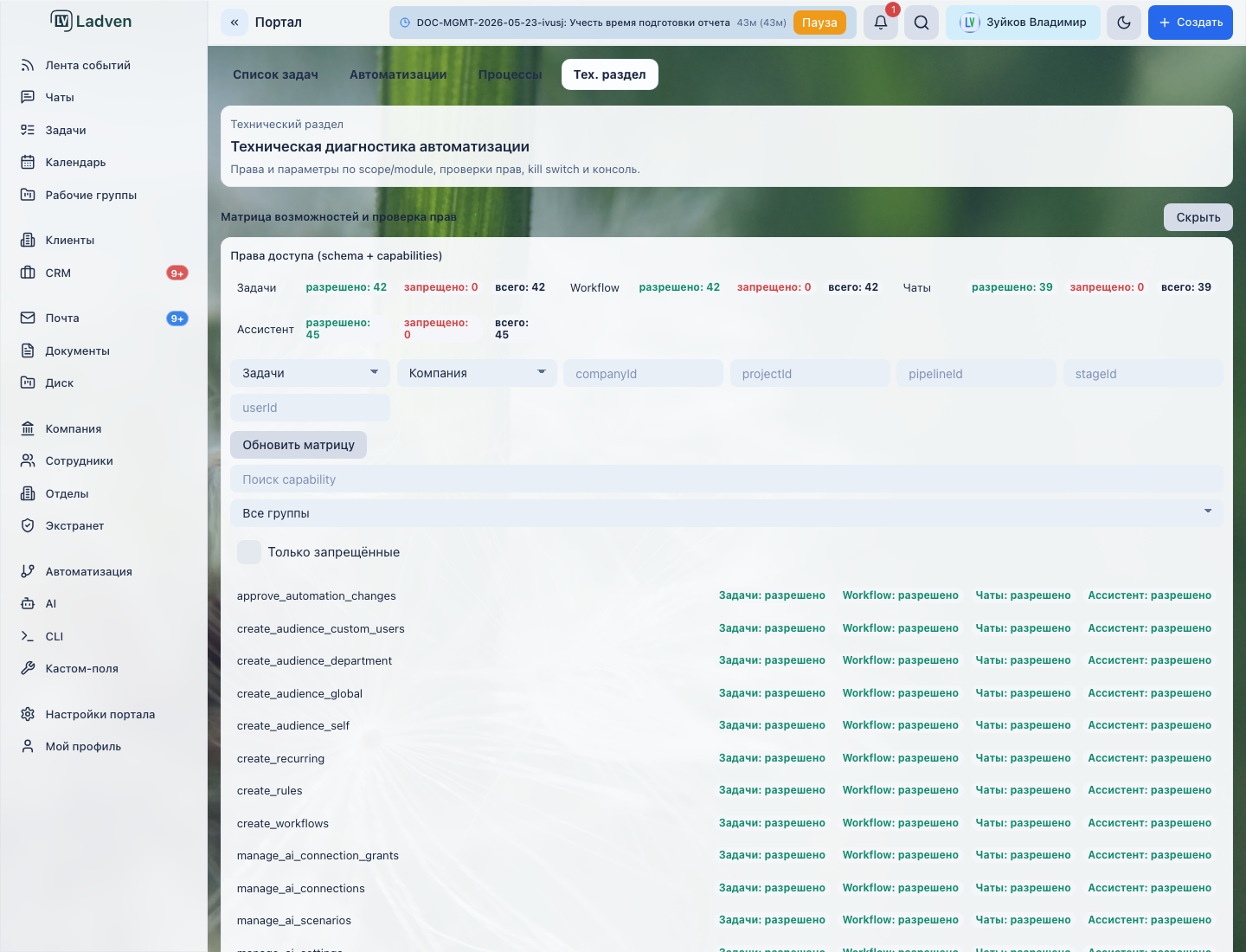The image size is (1246, 952).
Task: Click Обновить матрицу button
Action: tap(299, 445)
